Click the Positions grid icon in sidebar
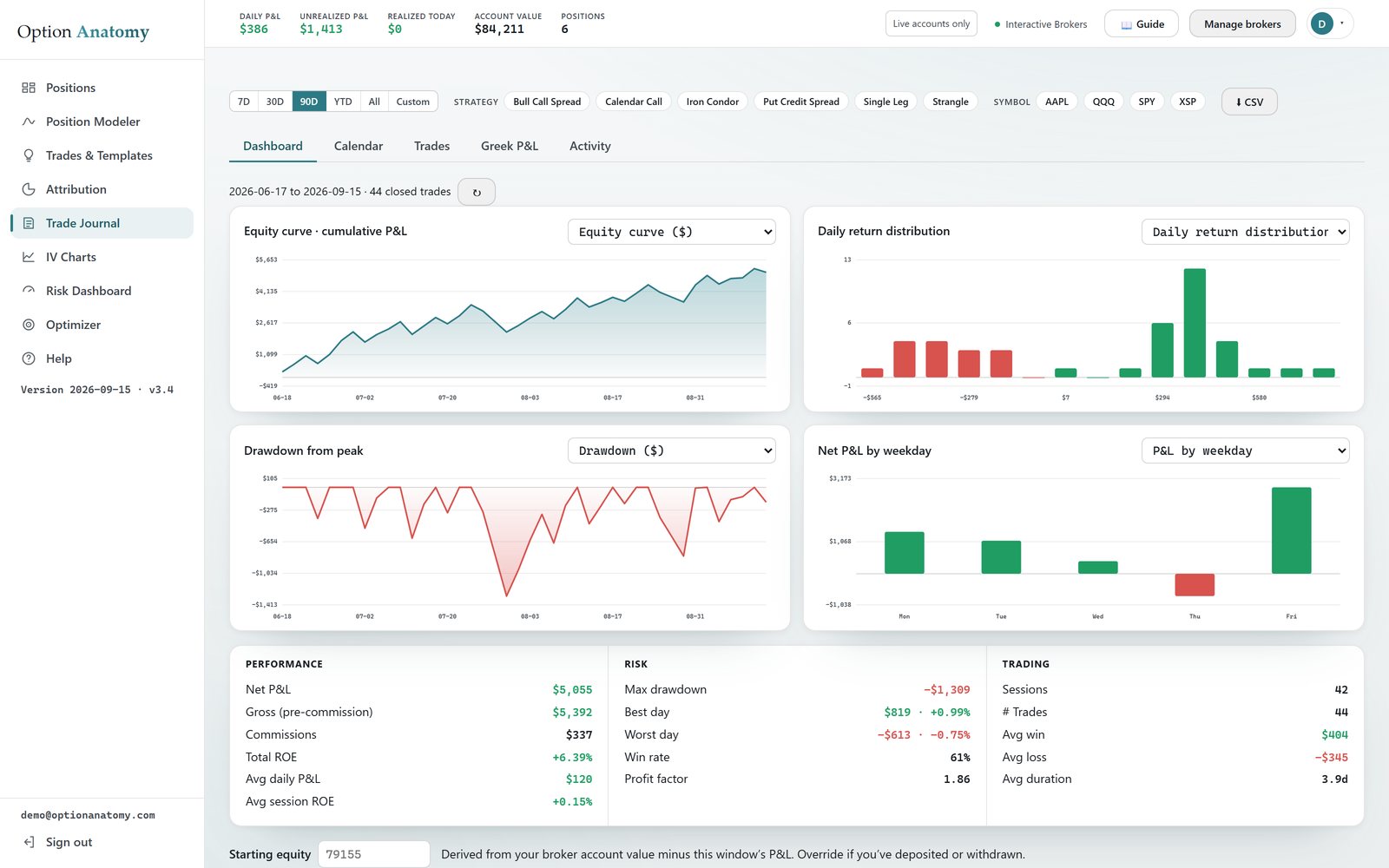Screen dimensions: 1389x868 [29, 88]
